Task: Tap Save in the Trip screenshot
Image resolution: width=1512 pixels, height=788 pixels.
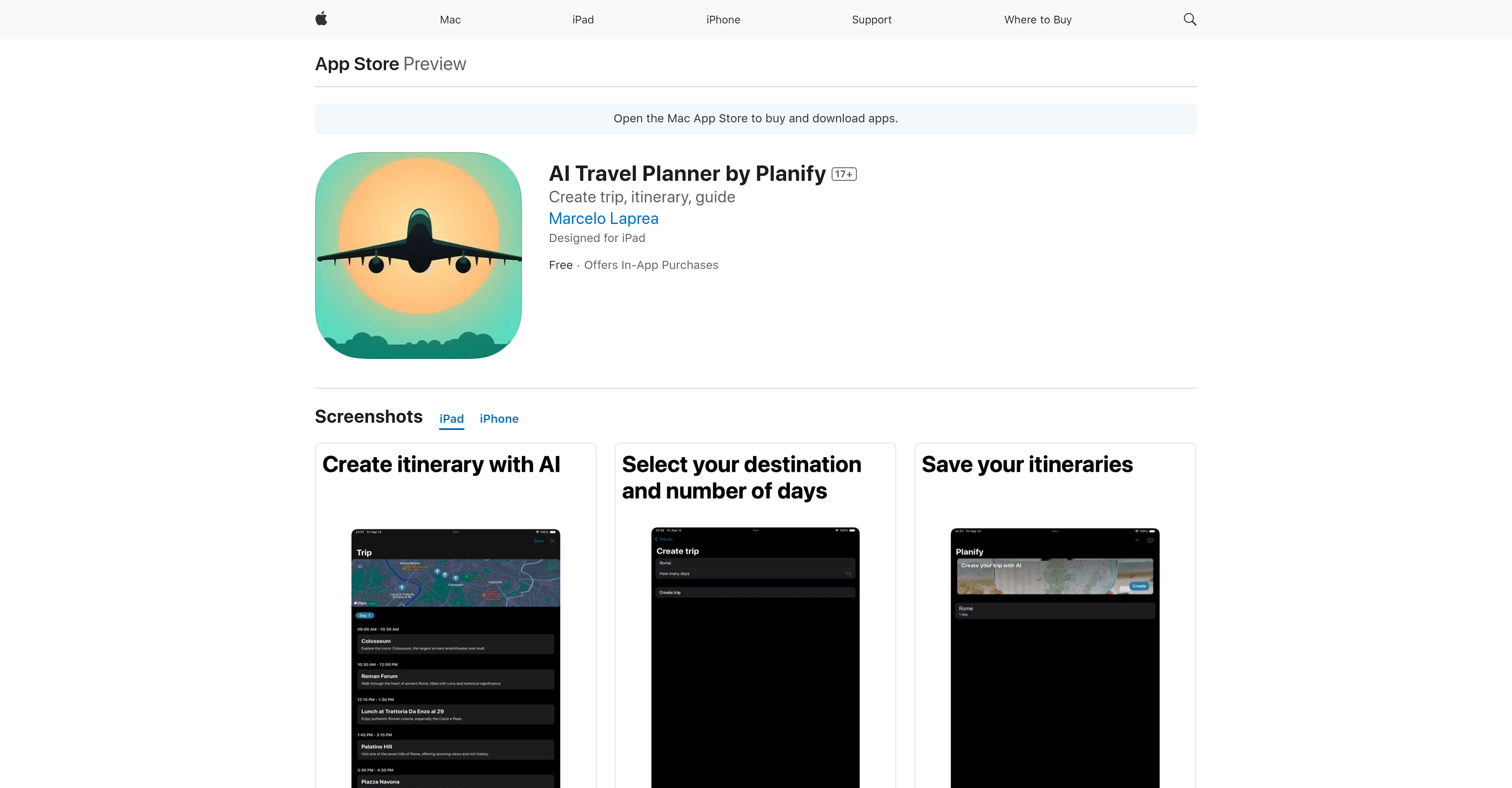Action: tap(539, 541)
